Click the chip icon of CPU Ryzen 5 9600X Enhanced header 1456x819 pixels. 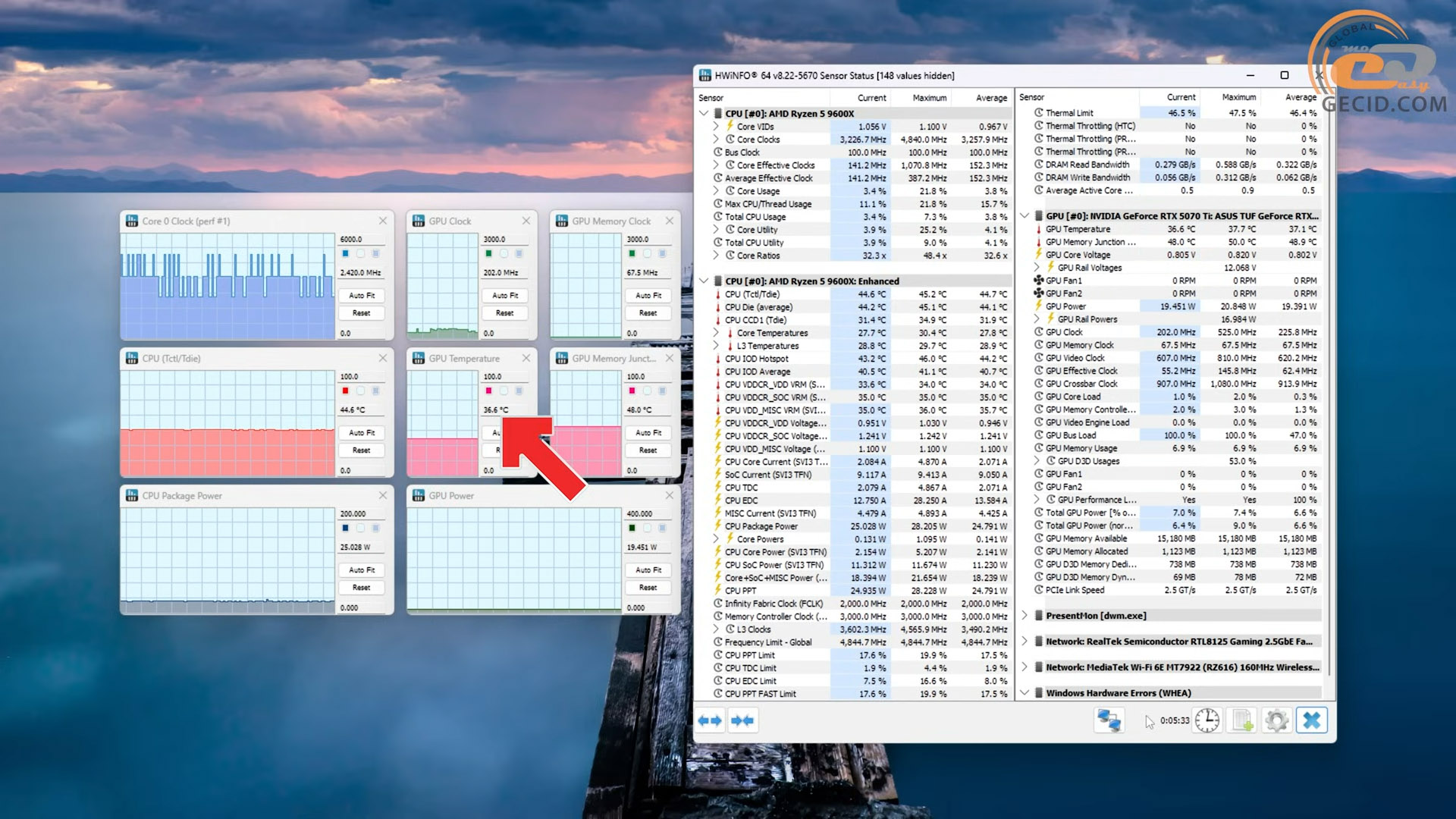pos(718,281)
